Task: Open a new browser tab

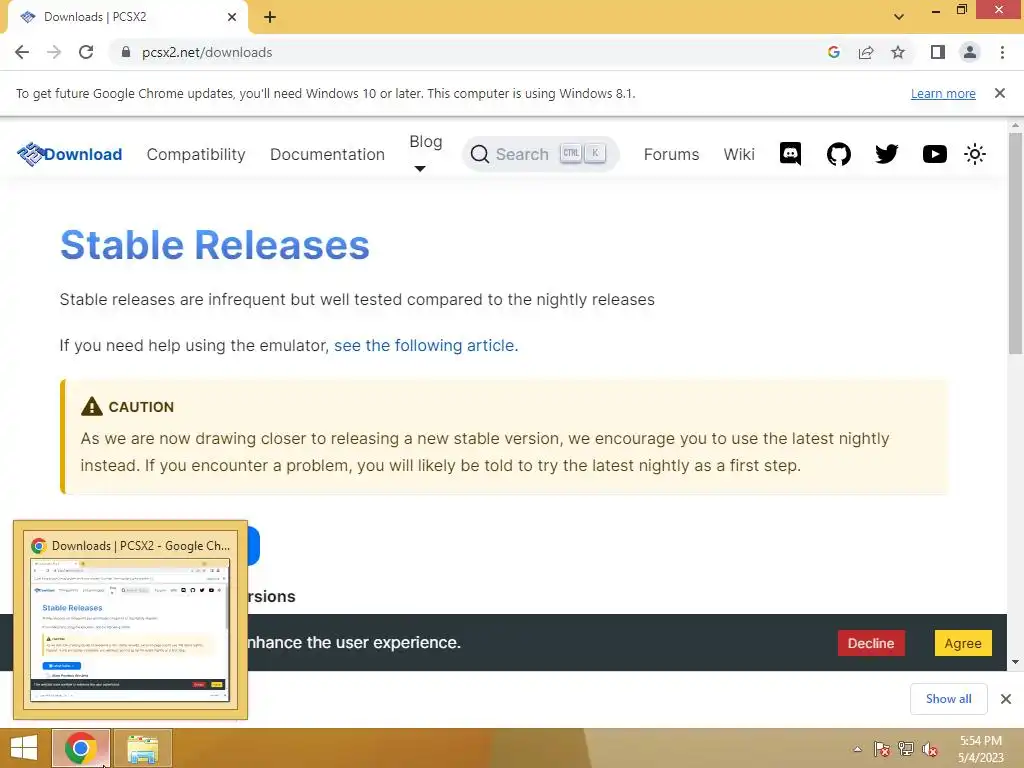Action: tap(270, 17)
